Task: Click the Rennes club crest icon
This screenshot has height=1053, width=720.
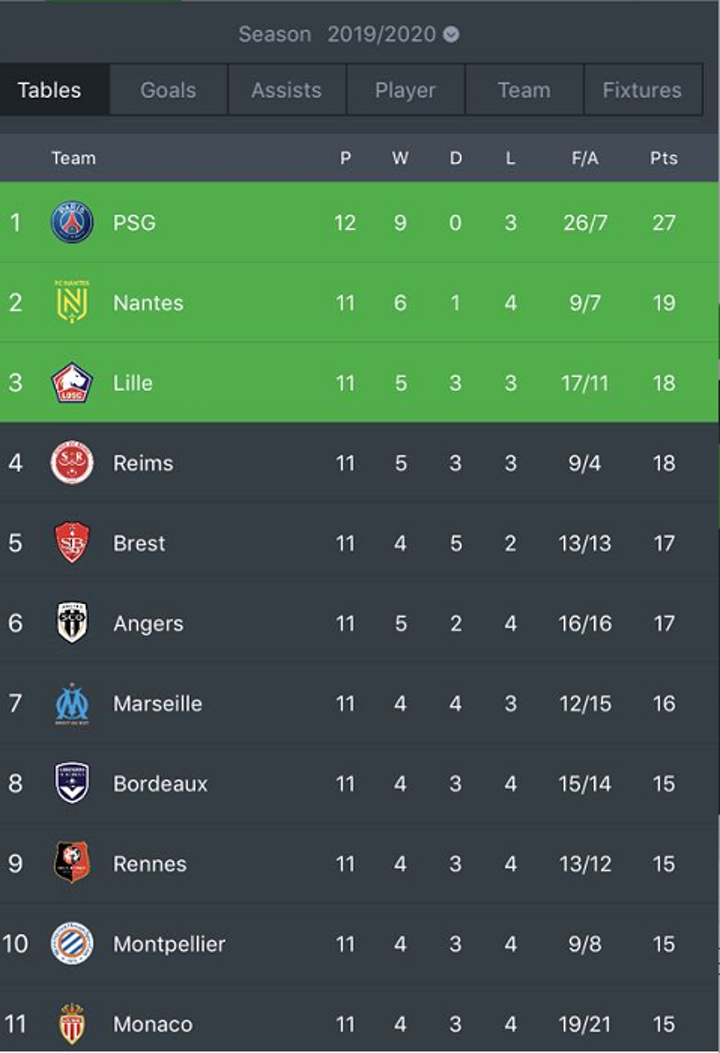Action: tap(72, 864)
